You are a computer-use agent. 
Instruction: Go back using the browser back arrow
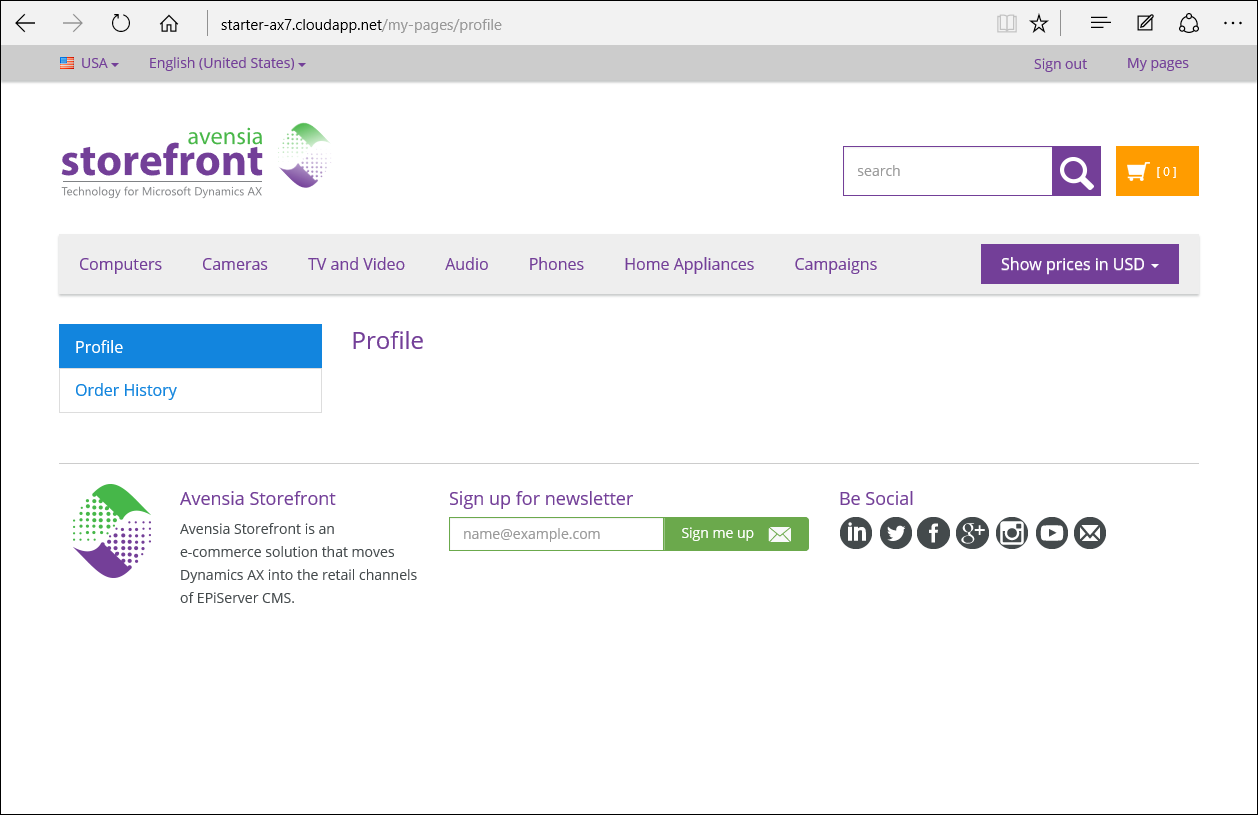25,23
